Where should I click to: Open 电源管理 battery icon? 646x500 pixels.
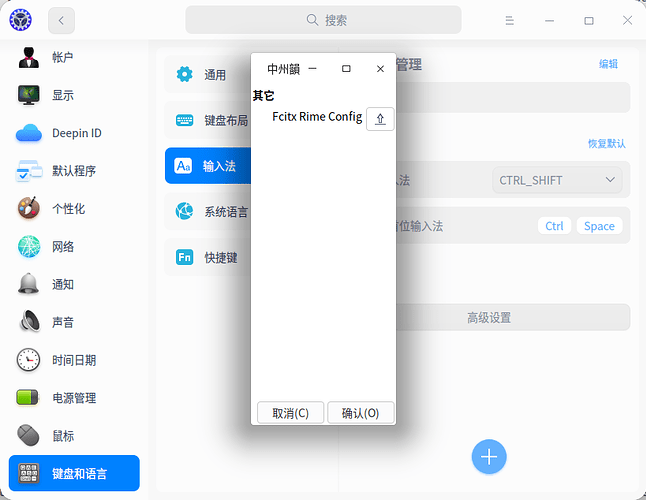tap(27, 397)
